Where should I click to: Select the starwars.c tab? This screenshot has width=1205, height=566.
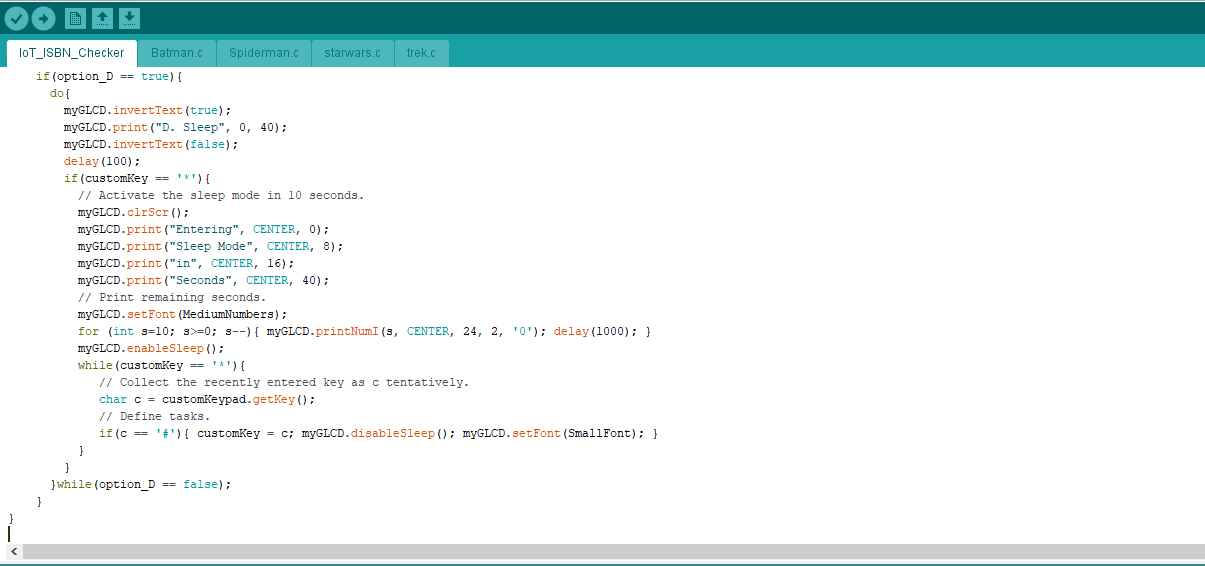point(352,53)
